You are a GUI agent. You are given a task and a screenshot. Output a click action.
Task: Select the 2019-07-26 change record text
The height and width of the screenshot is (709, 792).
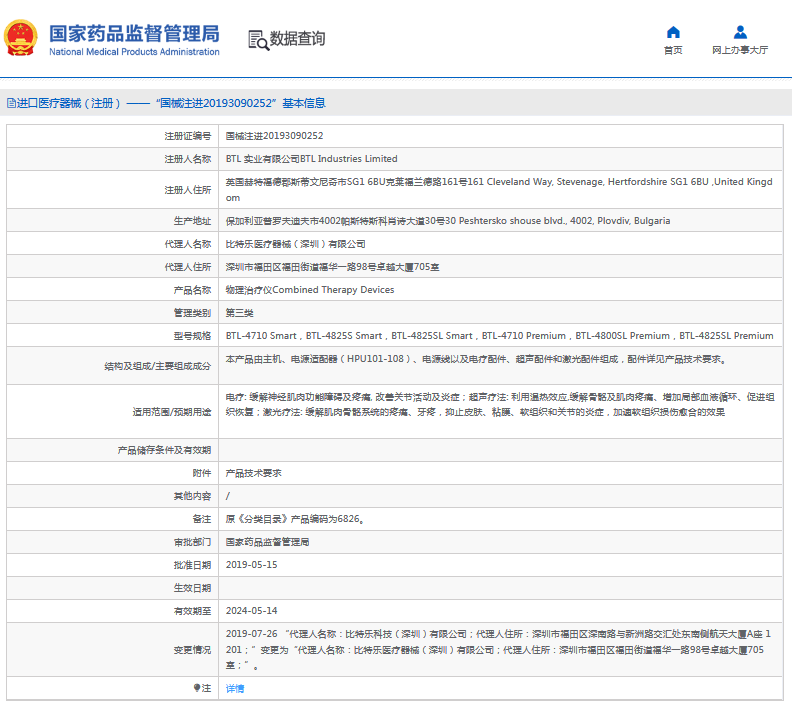tap(498, 649)
